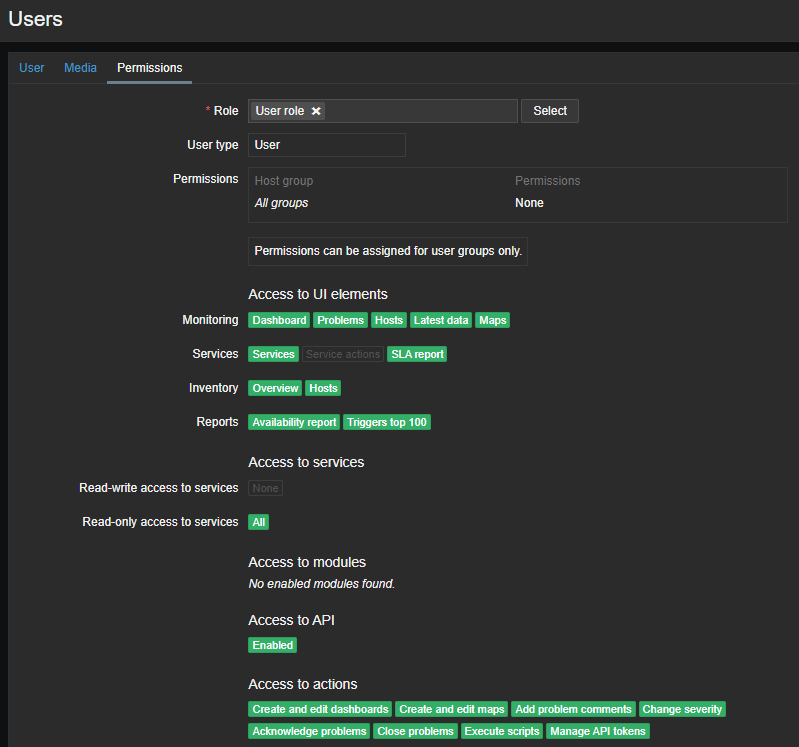Image resolution: width=799 pixels, height=747 pixels.
Task: Remove the User role tag with x icon
Action: pyautogui.click(x=316, y=111)
